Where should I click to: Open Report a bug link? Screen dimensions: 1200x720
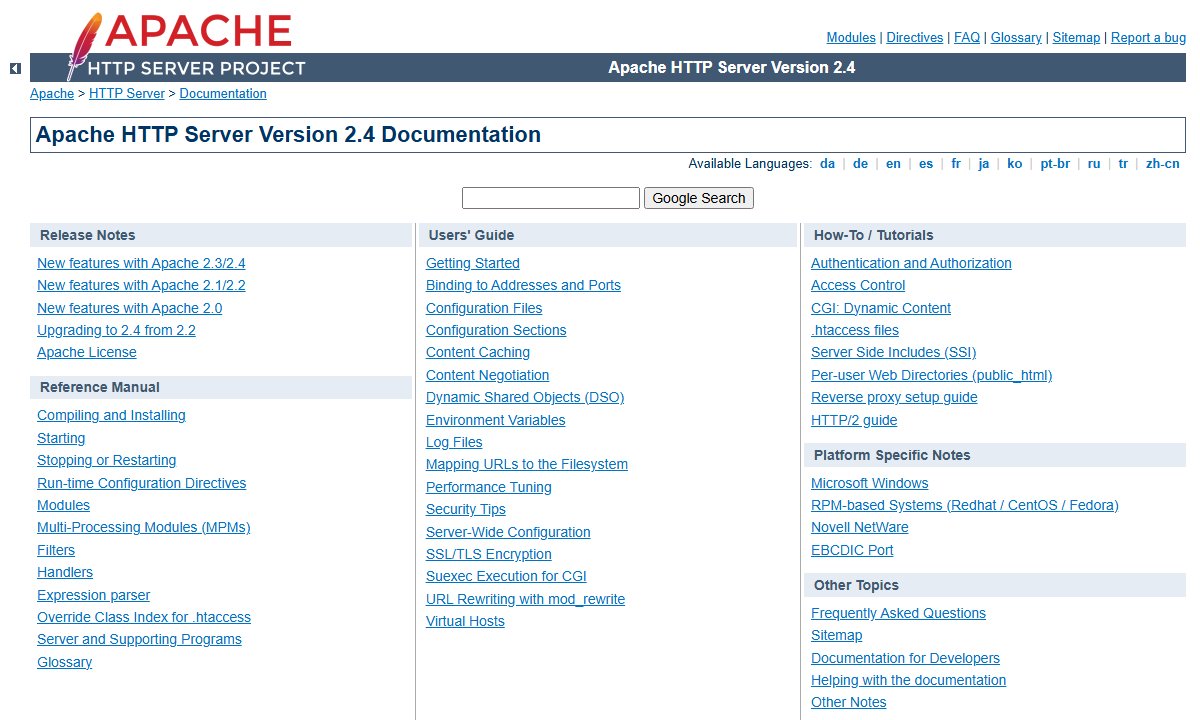point(1148,37)
